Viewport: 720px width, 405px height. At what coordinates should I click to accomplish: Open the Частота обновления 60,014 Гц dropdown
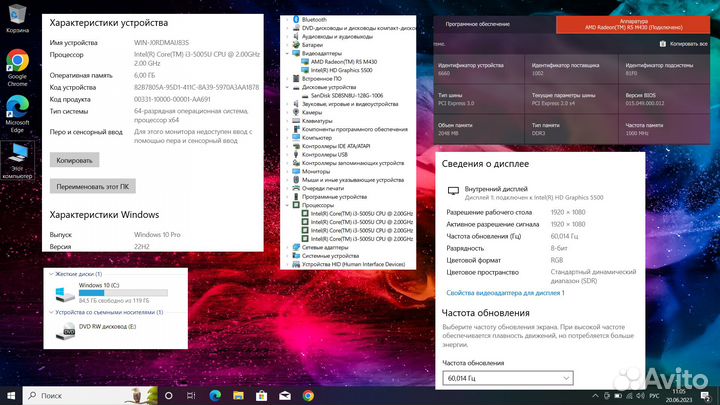tap(508, 378)
